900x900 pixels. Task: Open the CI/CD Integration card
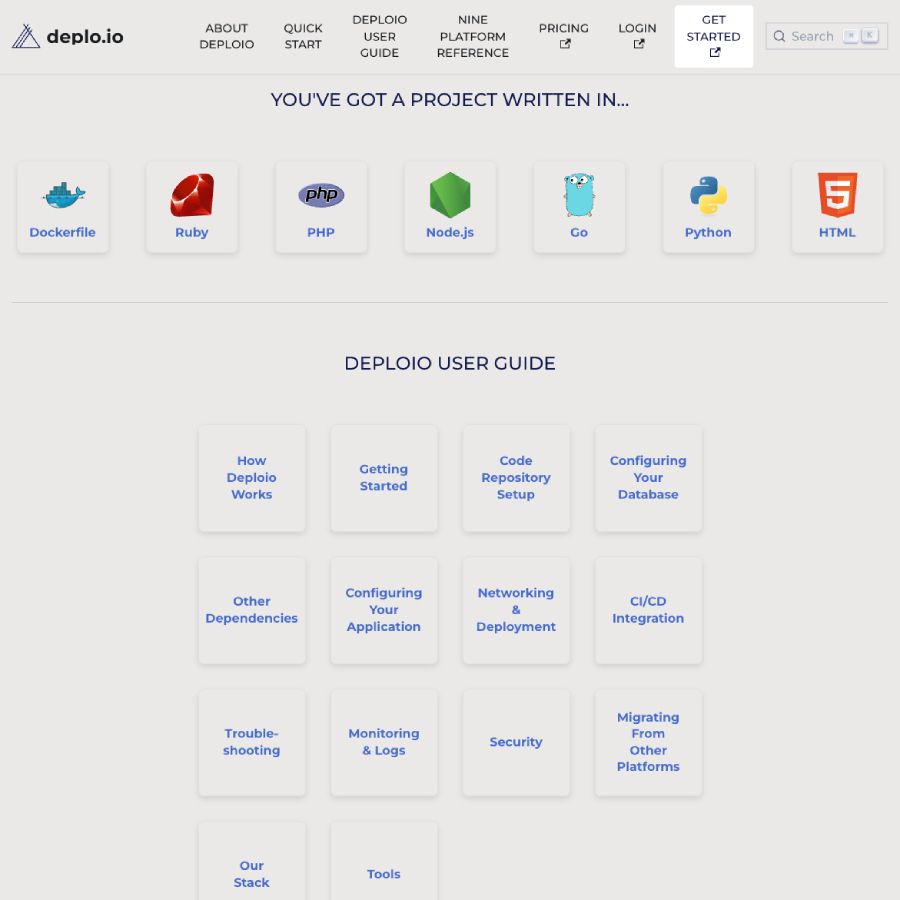coord(648,610)
